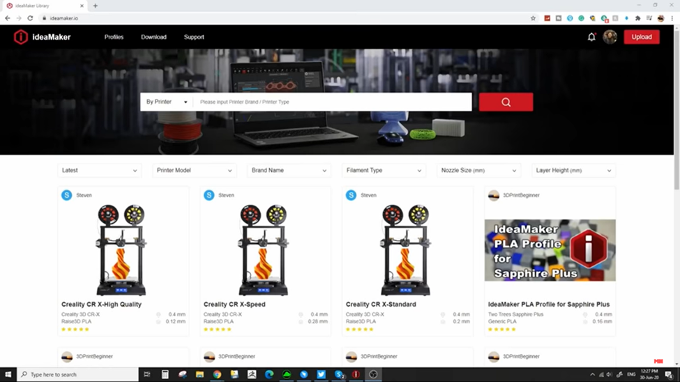Screen dimensions: 680x382
Task: Open the Latest sort dropdown
Action: [x=99, y=170]
